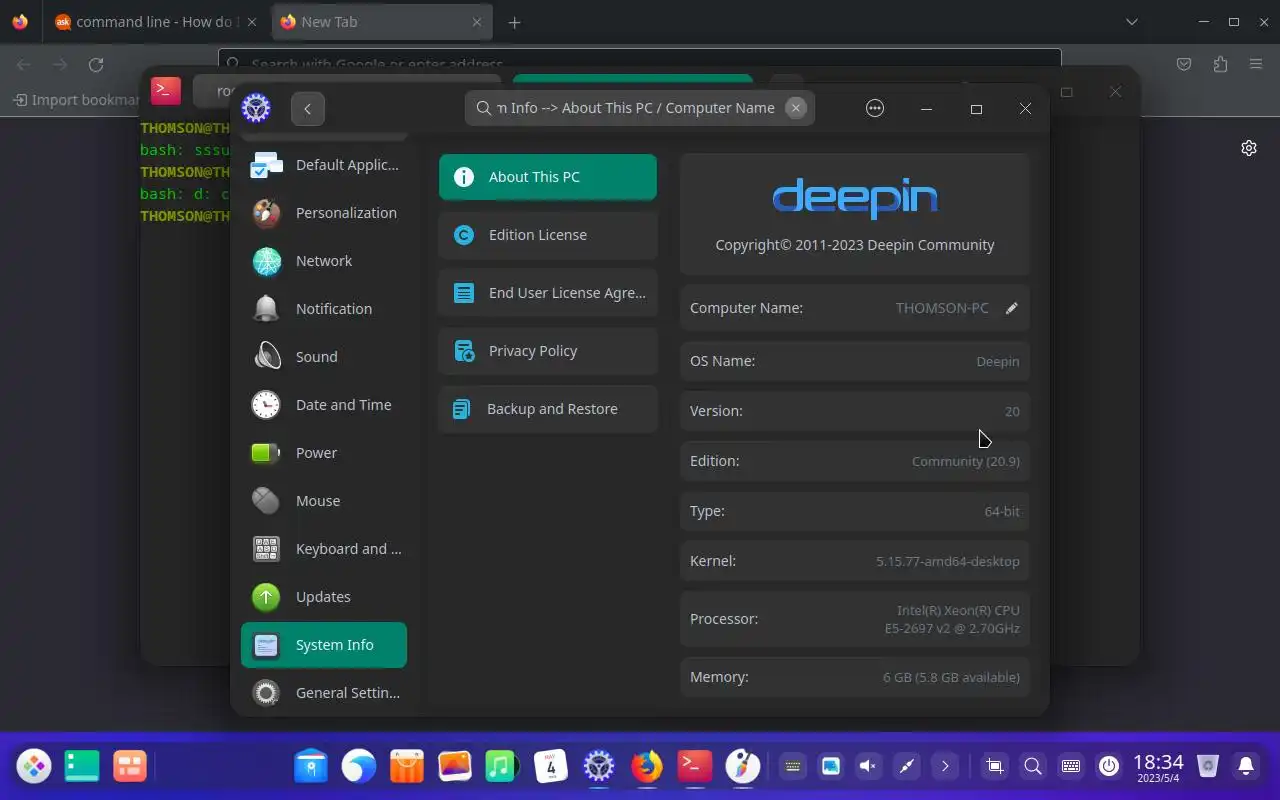The height and width of the screenshot is (800, 1280).
Task: Open the Edition License page
Action: click(x=548, y=235)
